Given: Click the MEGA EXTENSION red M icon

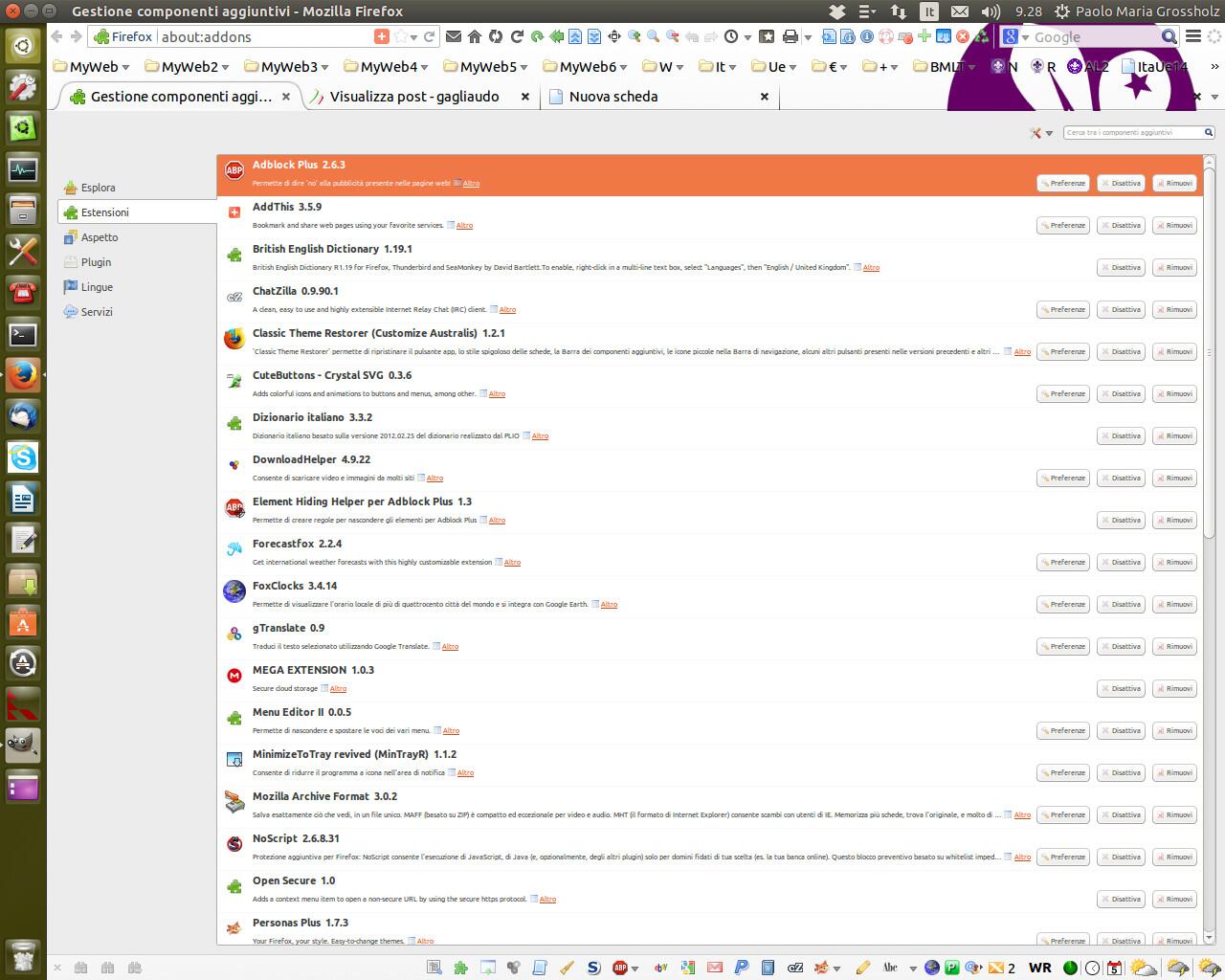Looking at the screenshot, I should pos(234,676).
